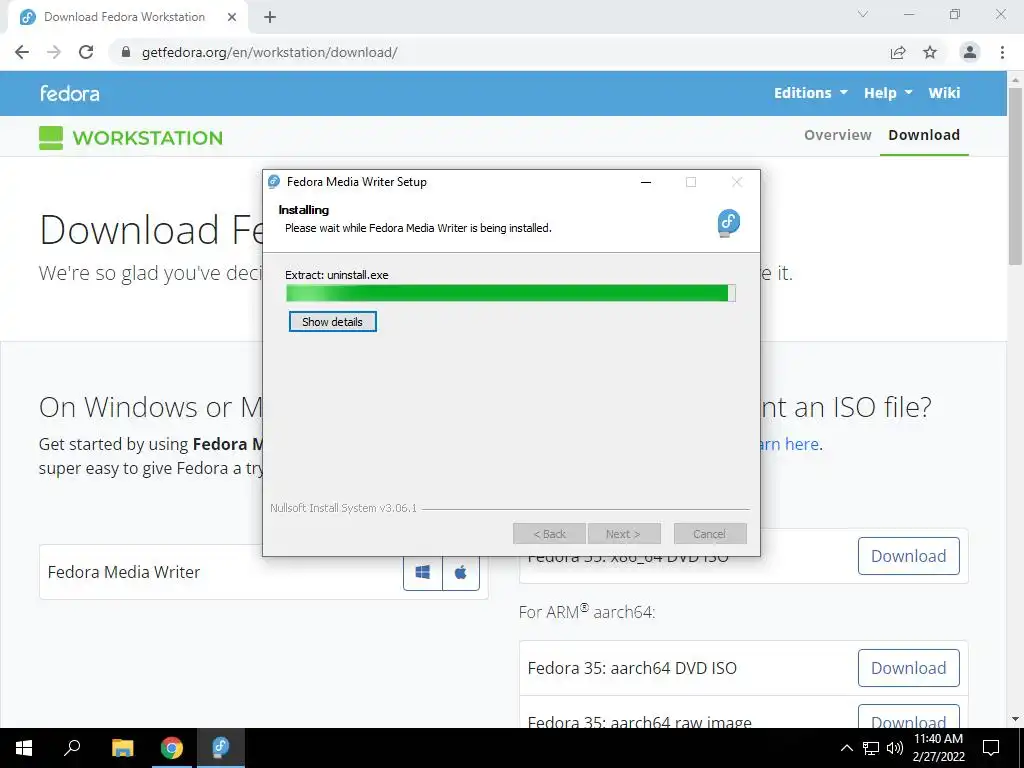Viewport: 1024px width, 768px height.
Task: Click 'For ARM aarch64:' heading text
Action: pos(586,611)
